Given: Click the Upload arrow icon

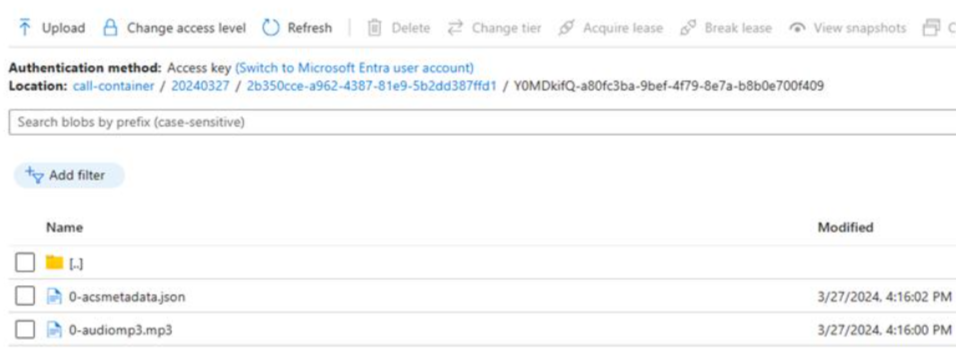Looking at the screenshot, I should pos(24,27).
